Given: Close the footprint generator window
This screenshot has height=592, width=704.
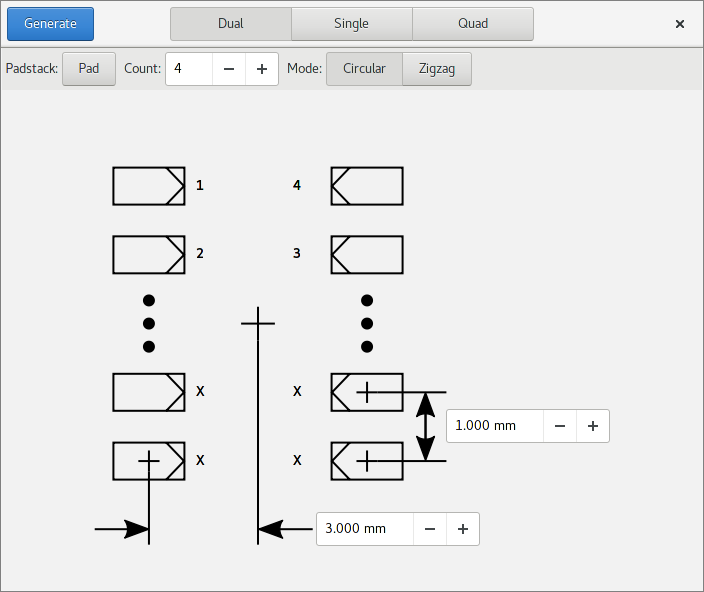Looking at the screenshot, I should [680, 24].
